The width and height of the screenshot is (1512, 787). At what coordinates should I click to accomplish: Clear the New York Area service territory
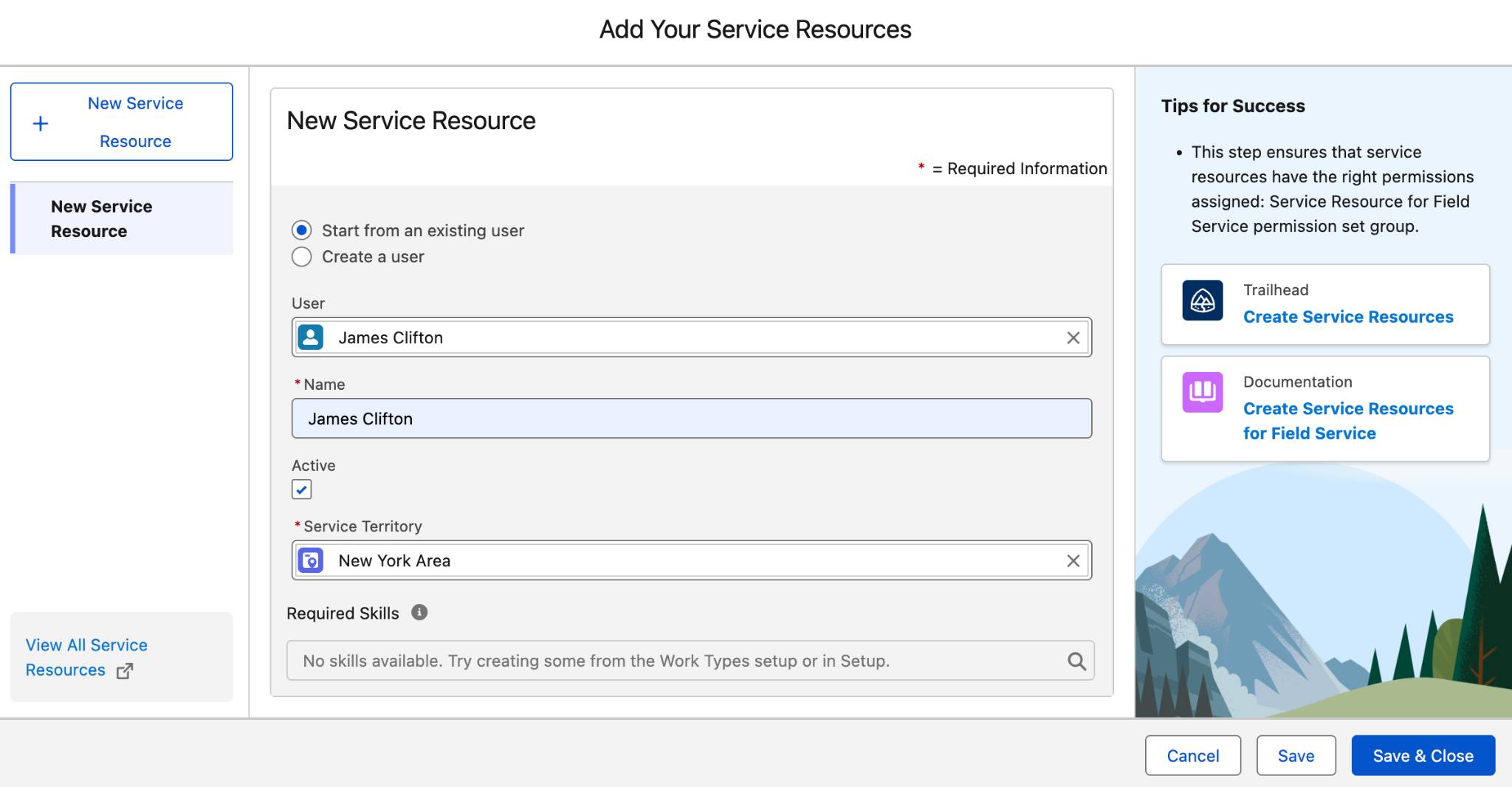tap(1073, 560)
